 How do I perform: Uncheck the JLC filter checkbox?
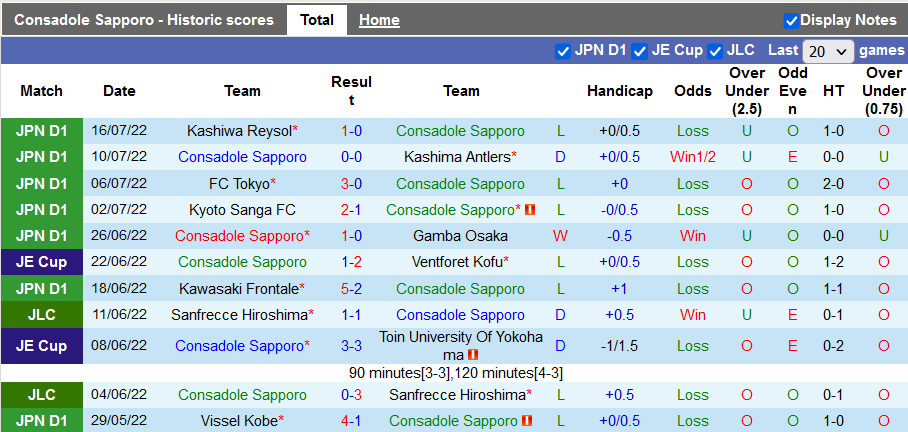pyautogui.click(x=715, y=51)
